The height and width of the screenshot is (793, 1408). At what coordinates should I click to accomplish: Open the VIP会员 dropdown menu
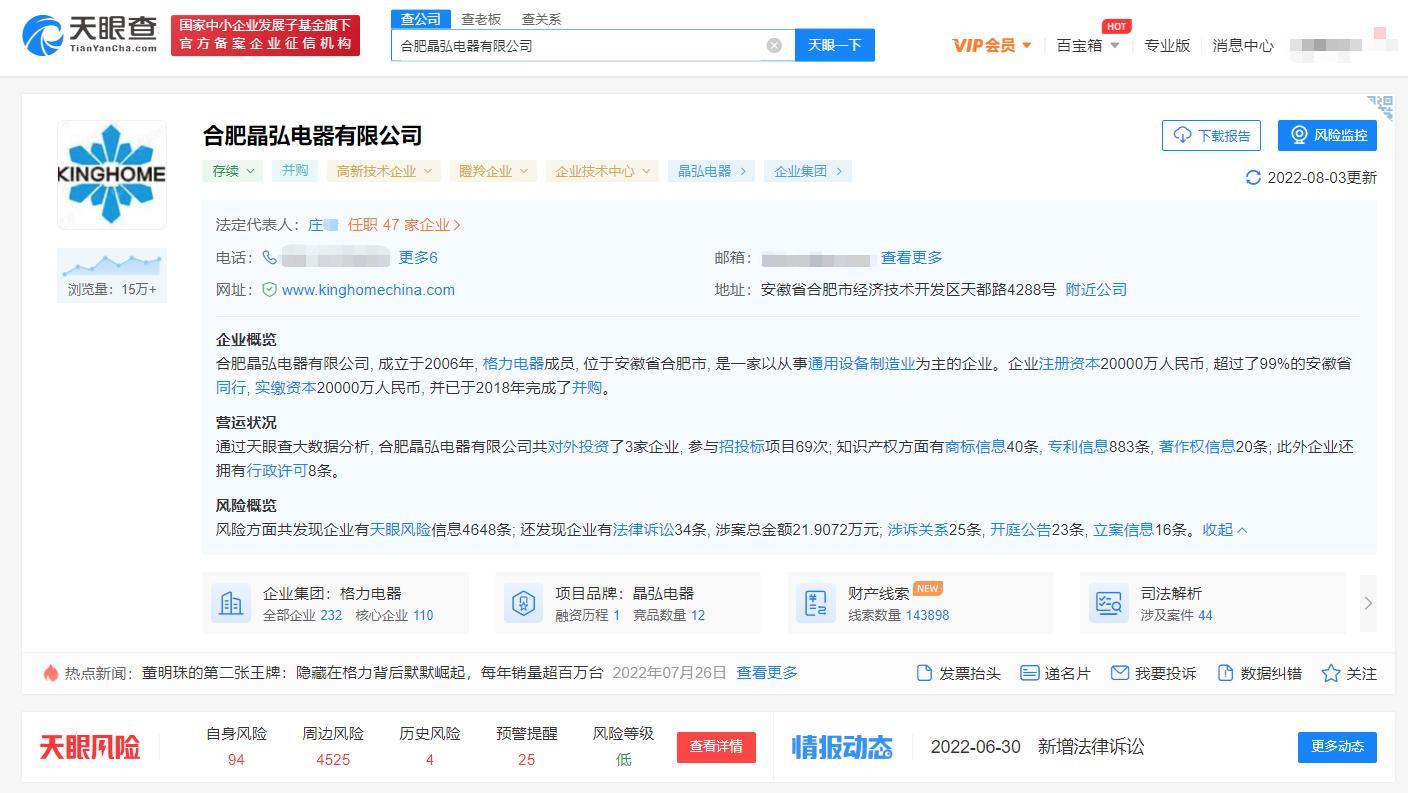[992, 45]
